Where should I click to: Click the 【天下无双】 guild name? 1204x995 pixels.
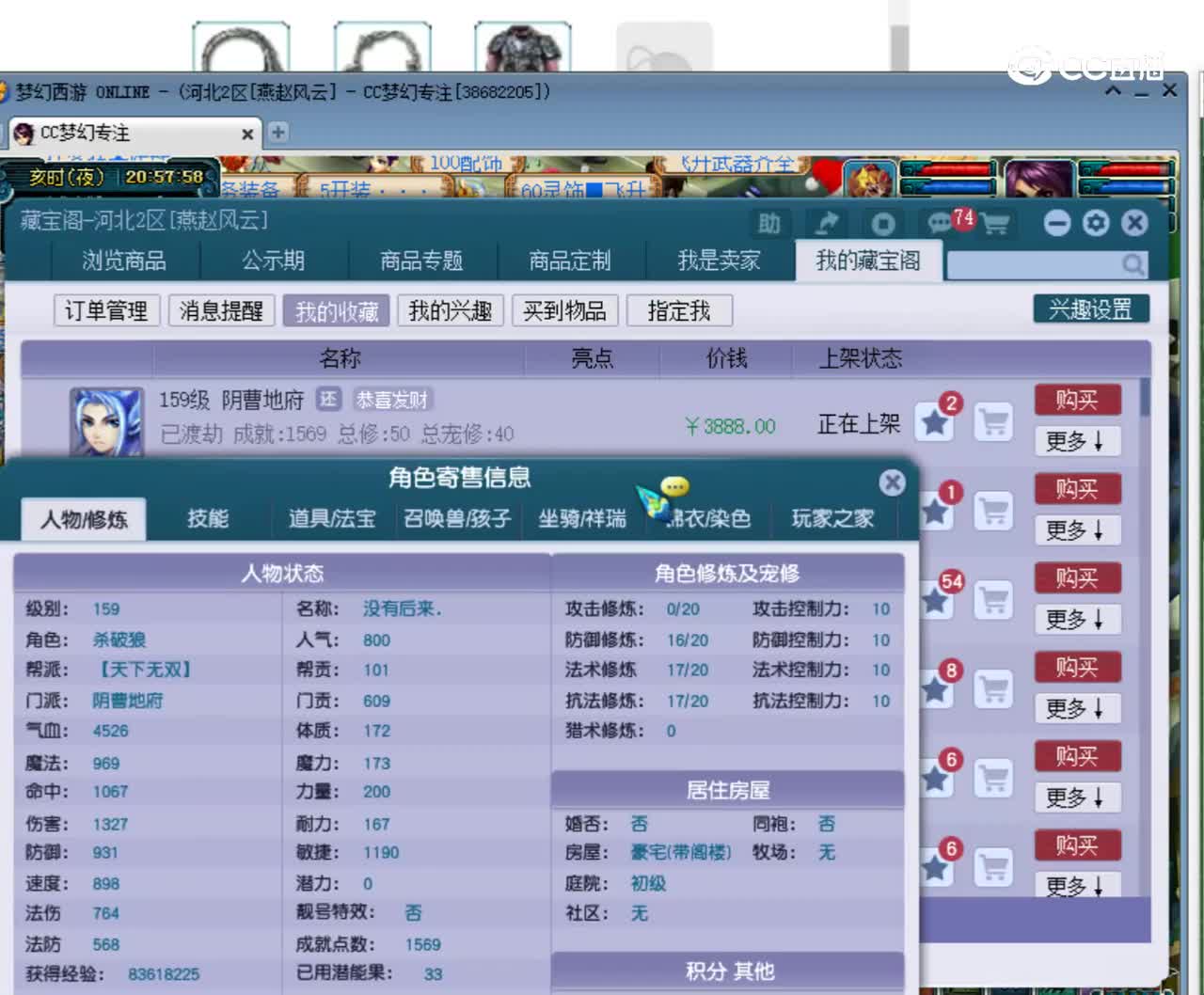tap(145, 670)
